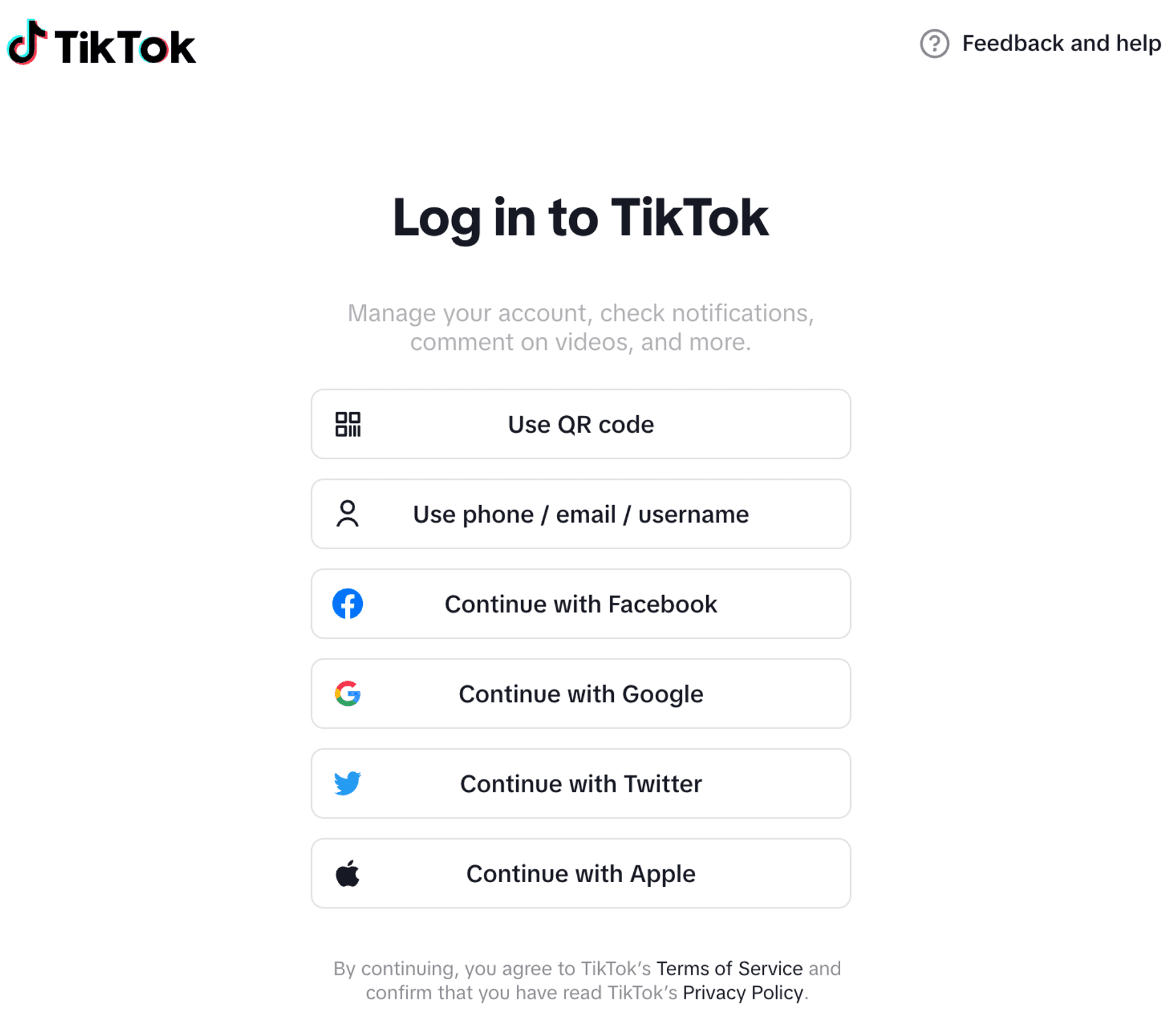
Task: Click 'Use phone / email / username' button
Action: pos(582,514)
